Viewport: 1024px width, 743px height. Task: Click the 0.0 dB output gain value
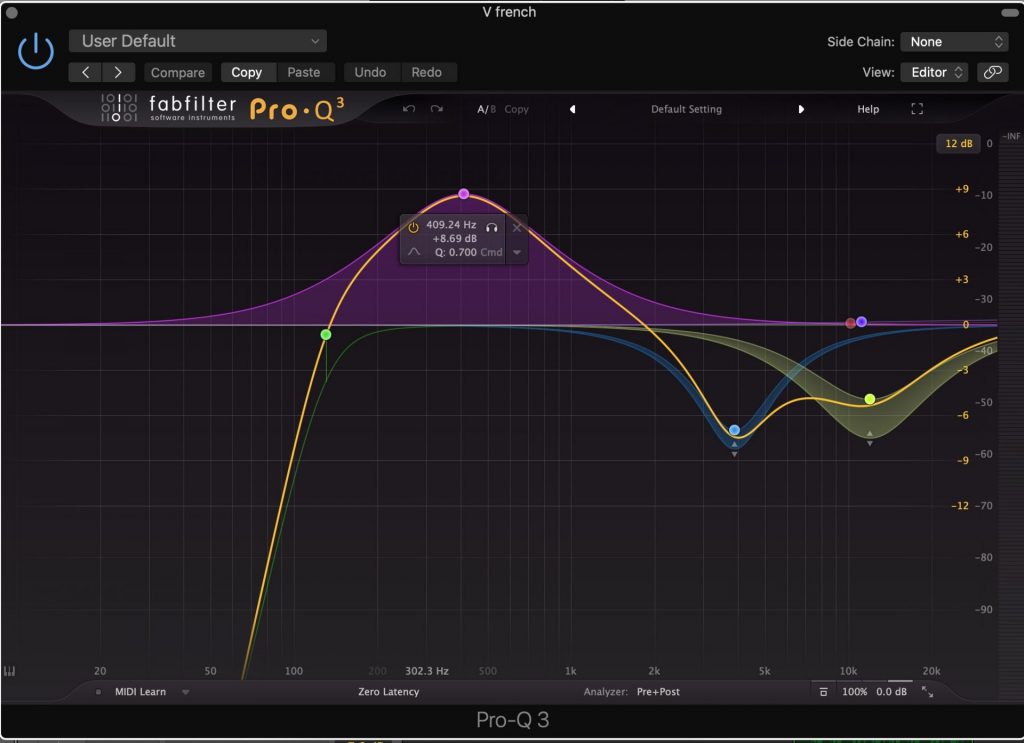[x=891, y=692]
